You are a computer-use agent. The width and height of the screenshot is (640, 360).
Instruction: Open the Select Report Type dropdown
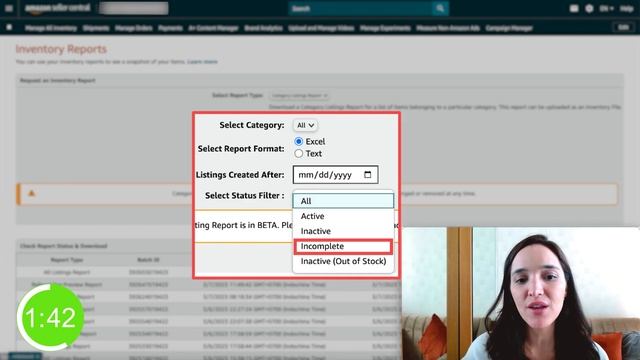click(x=299, y=96)
